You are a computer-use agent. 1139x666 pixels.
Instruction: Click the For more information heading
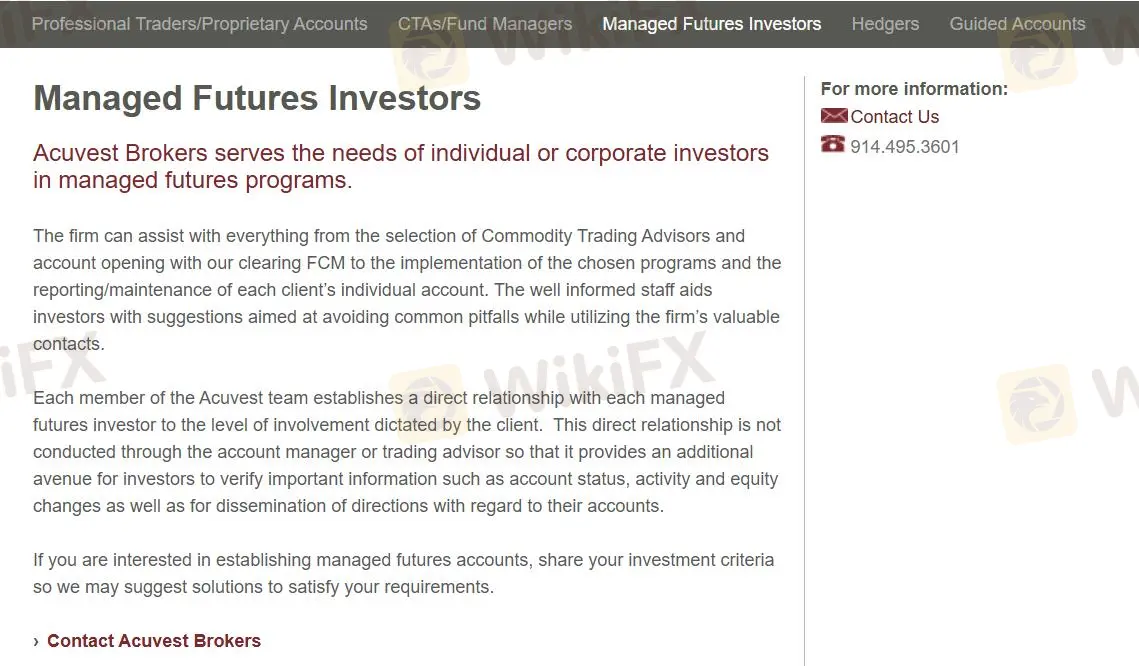click(x=913, y=88)
